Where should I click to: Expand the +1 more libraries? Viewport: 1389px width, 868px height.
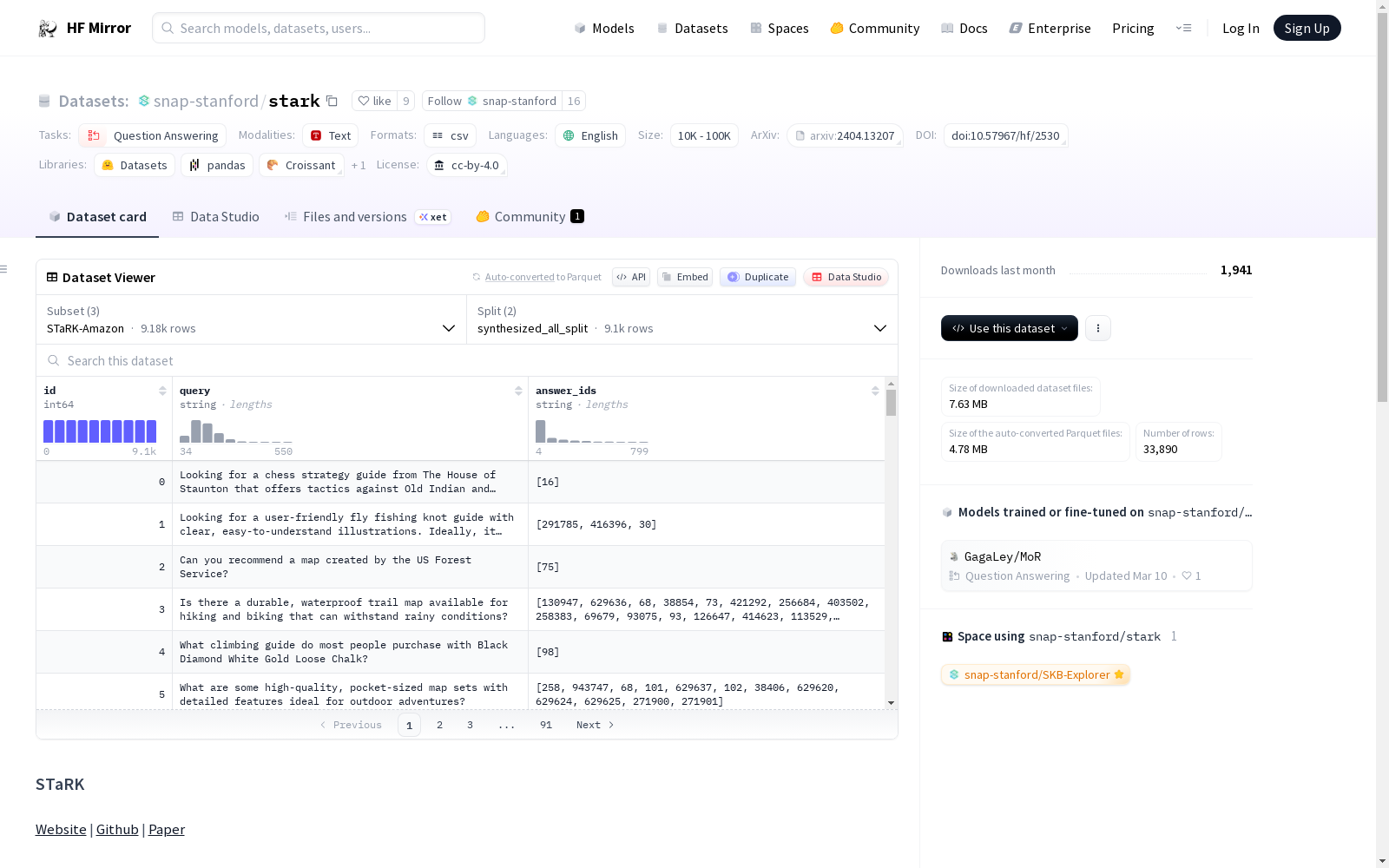[x=359, y=165]
